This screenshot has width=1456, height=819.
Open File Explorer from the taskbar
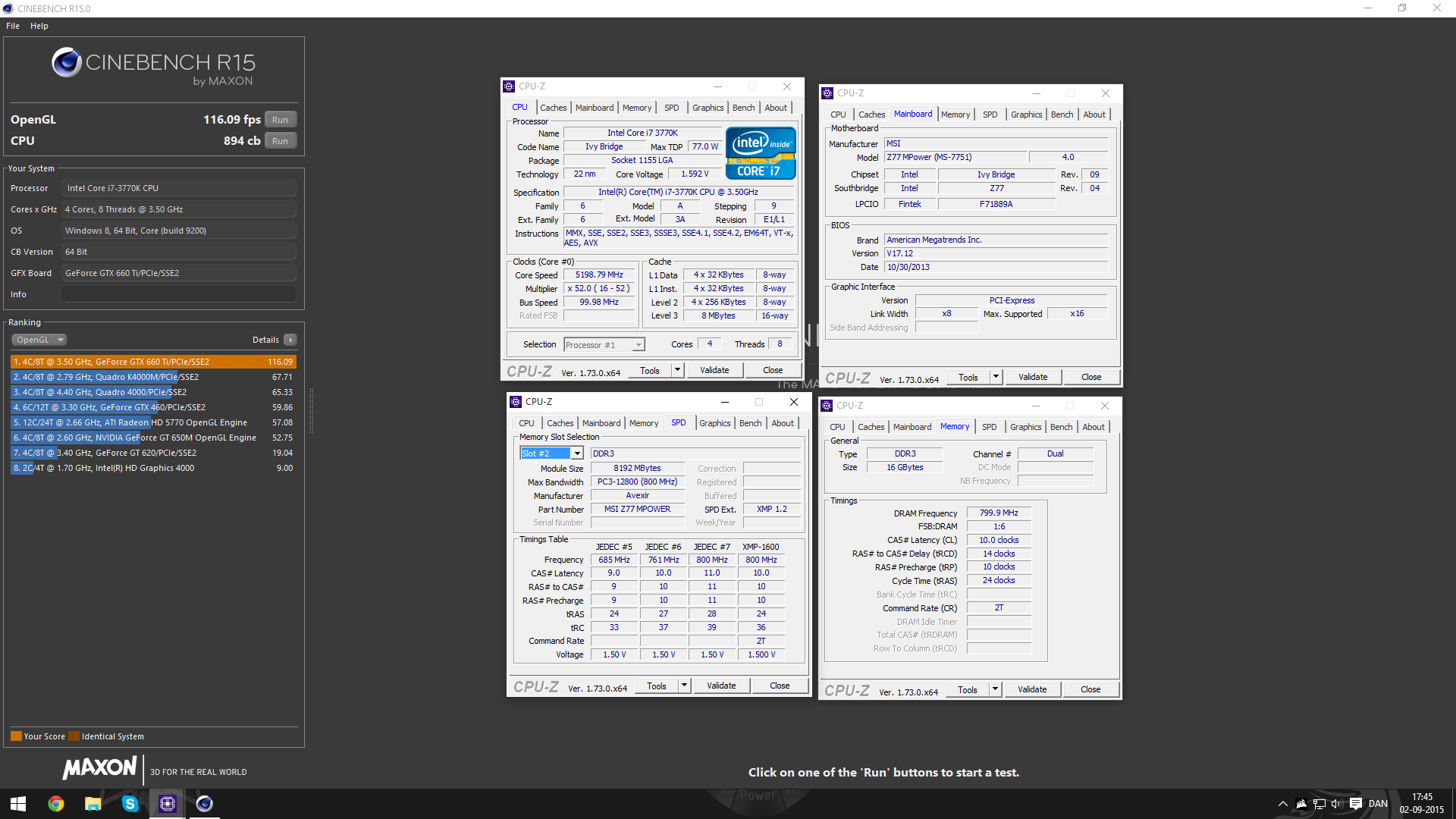point(93,804)
